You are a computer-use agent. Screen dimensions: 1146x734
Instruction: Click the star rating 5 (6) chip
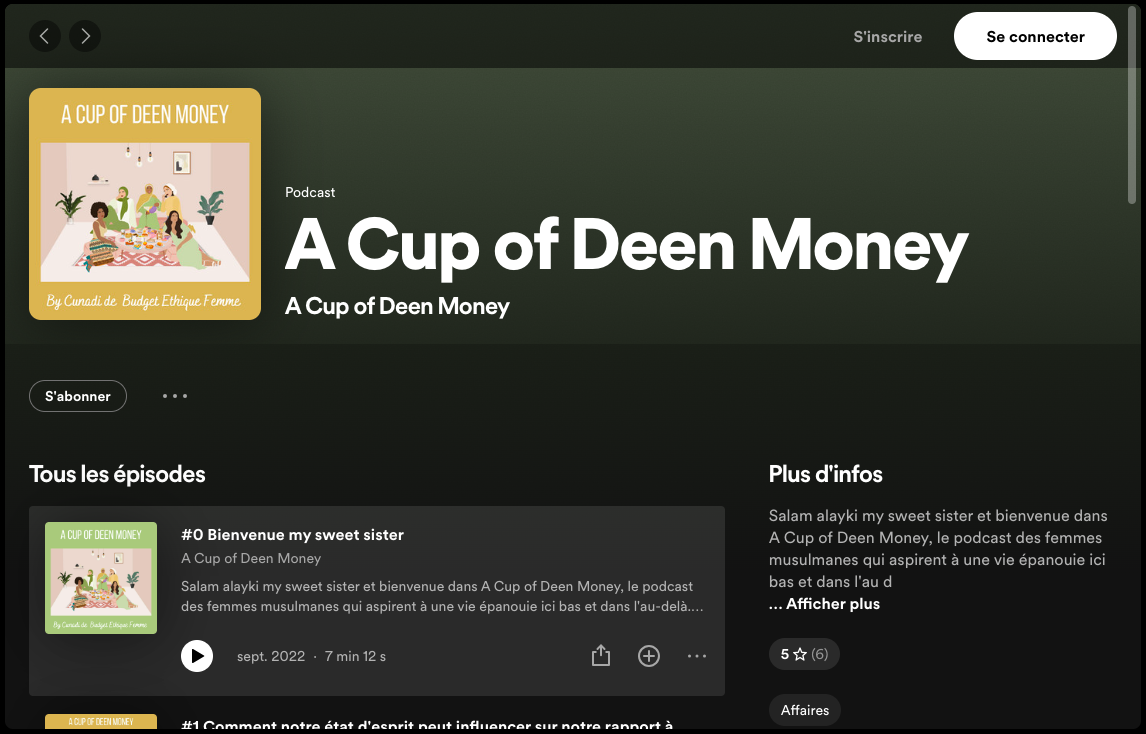(x=804, y=654)
